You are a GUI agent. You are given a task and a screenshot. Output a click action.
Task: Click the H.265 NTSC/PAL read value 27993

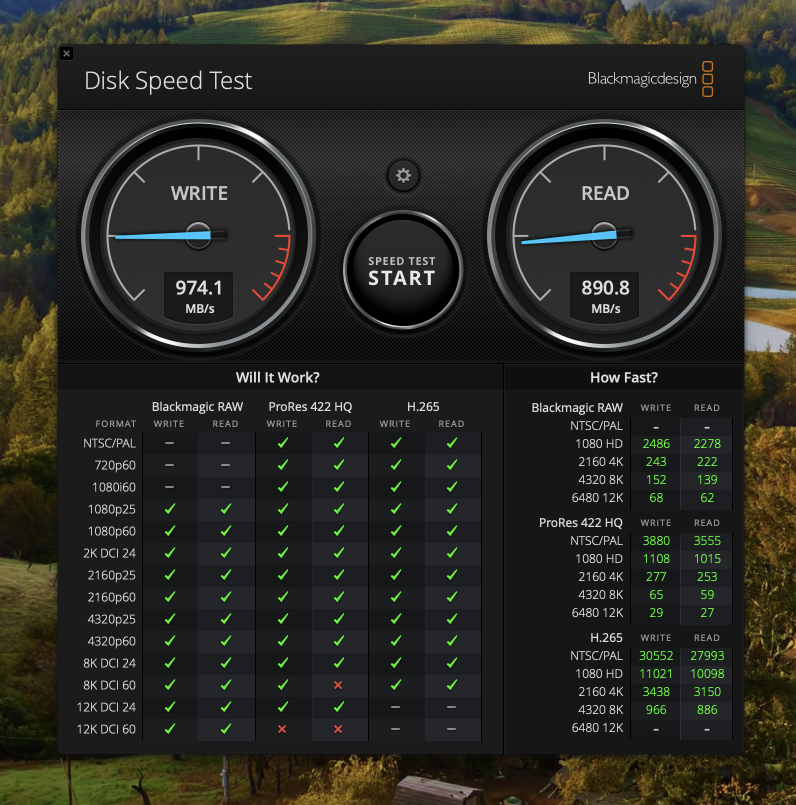point(707,656)
